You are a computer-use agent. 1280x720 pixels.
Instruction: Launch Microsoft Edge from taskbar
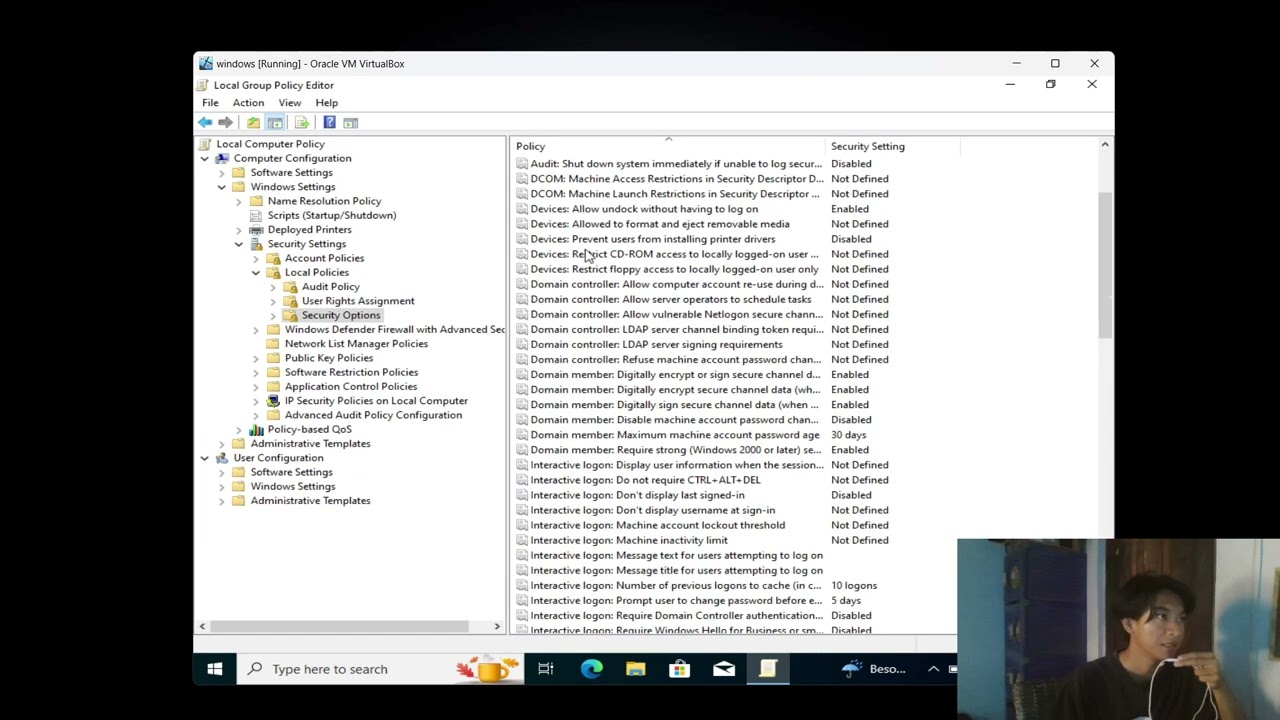[x=592, y=669]
